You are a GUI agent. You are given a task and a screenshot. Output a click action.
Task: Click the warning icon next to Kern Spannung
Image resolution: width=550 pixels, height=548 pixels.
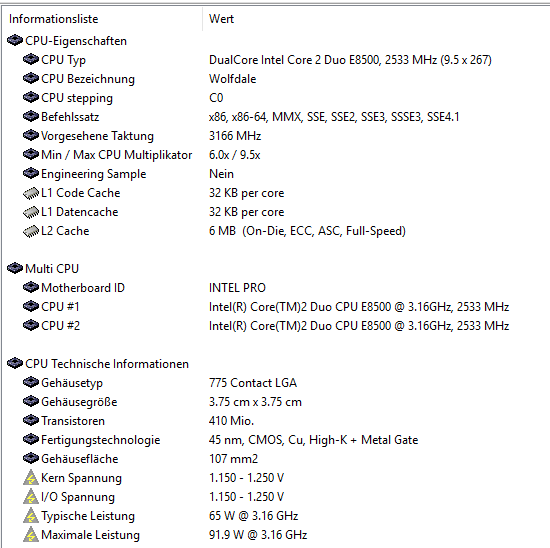click(31, 477)
